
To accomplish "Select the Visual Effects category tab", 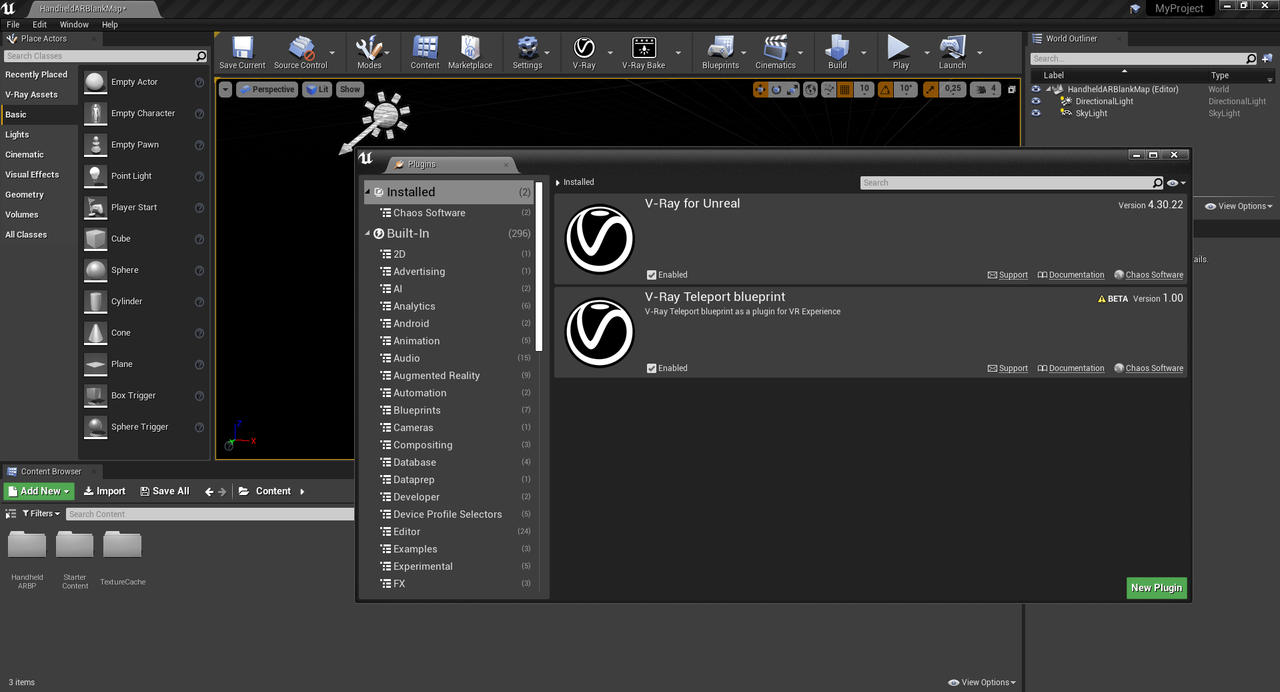I will [x=39, y=174].
